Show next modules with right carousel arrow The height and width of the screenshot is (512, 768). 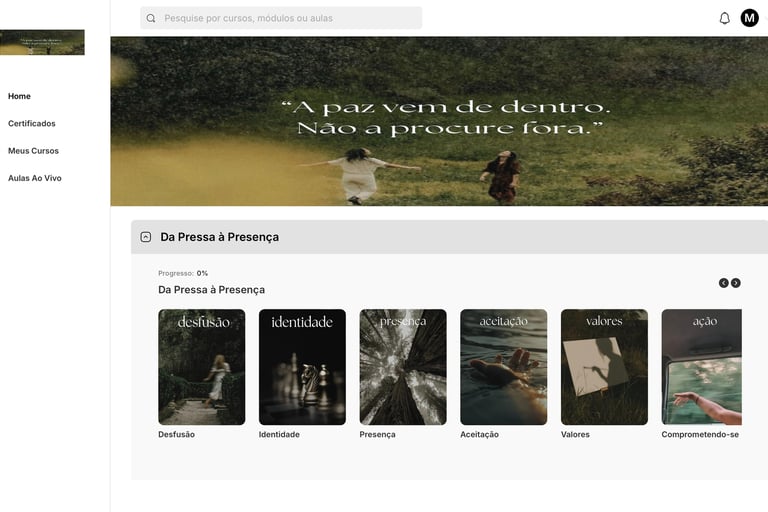736,283
